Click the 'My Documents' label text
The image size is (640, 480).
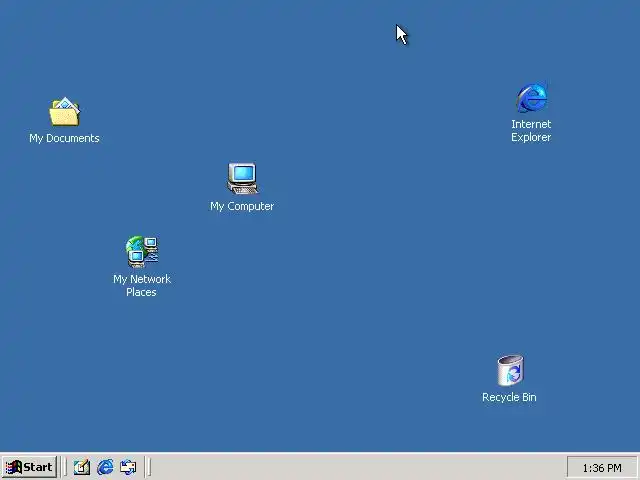pyautogui.click(x=64, y=138)
